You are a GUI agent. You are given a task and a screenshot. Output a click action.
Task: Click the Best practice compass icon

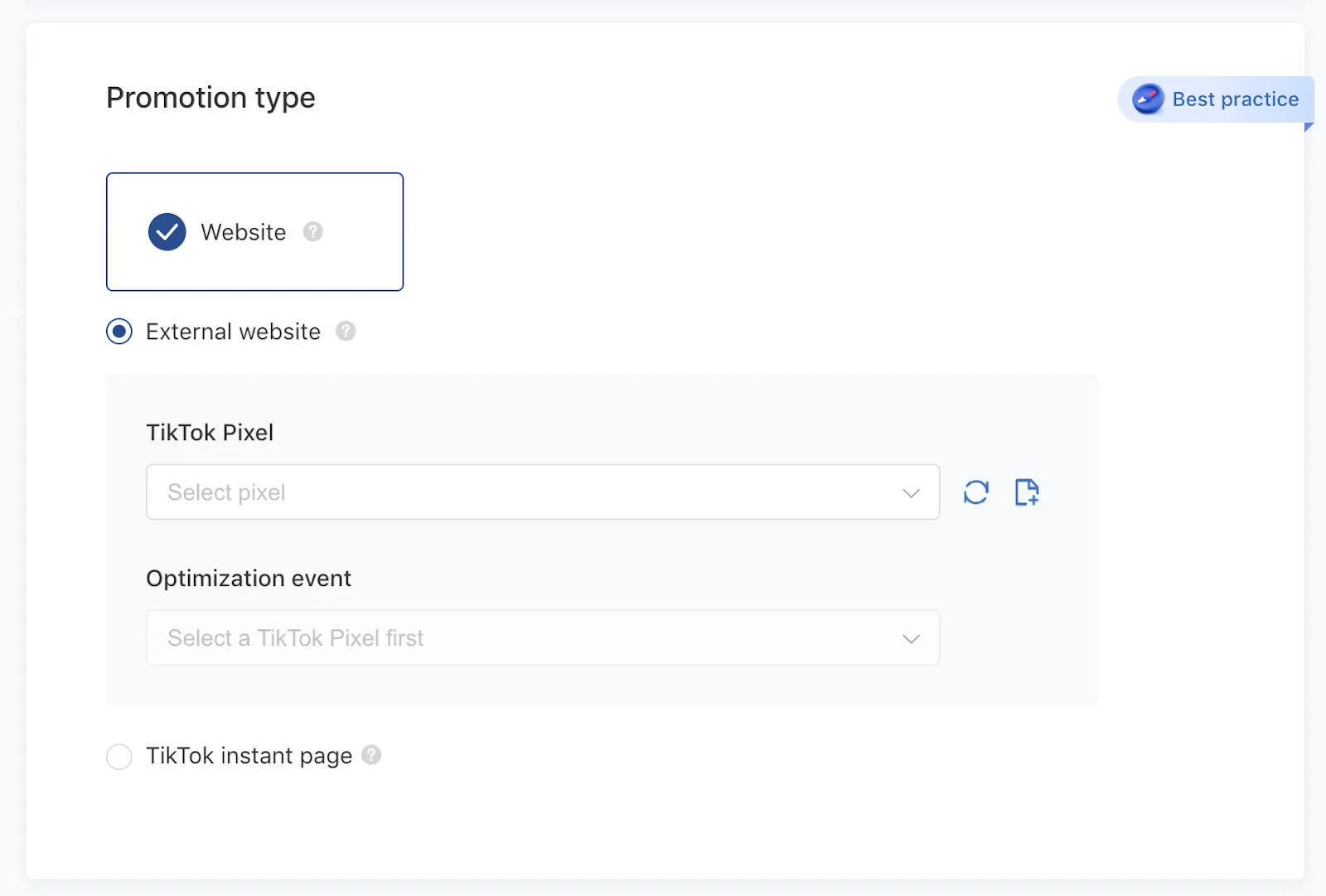(x=1147, y=99)
